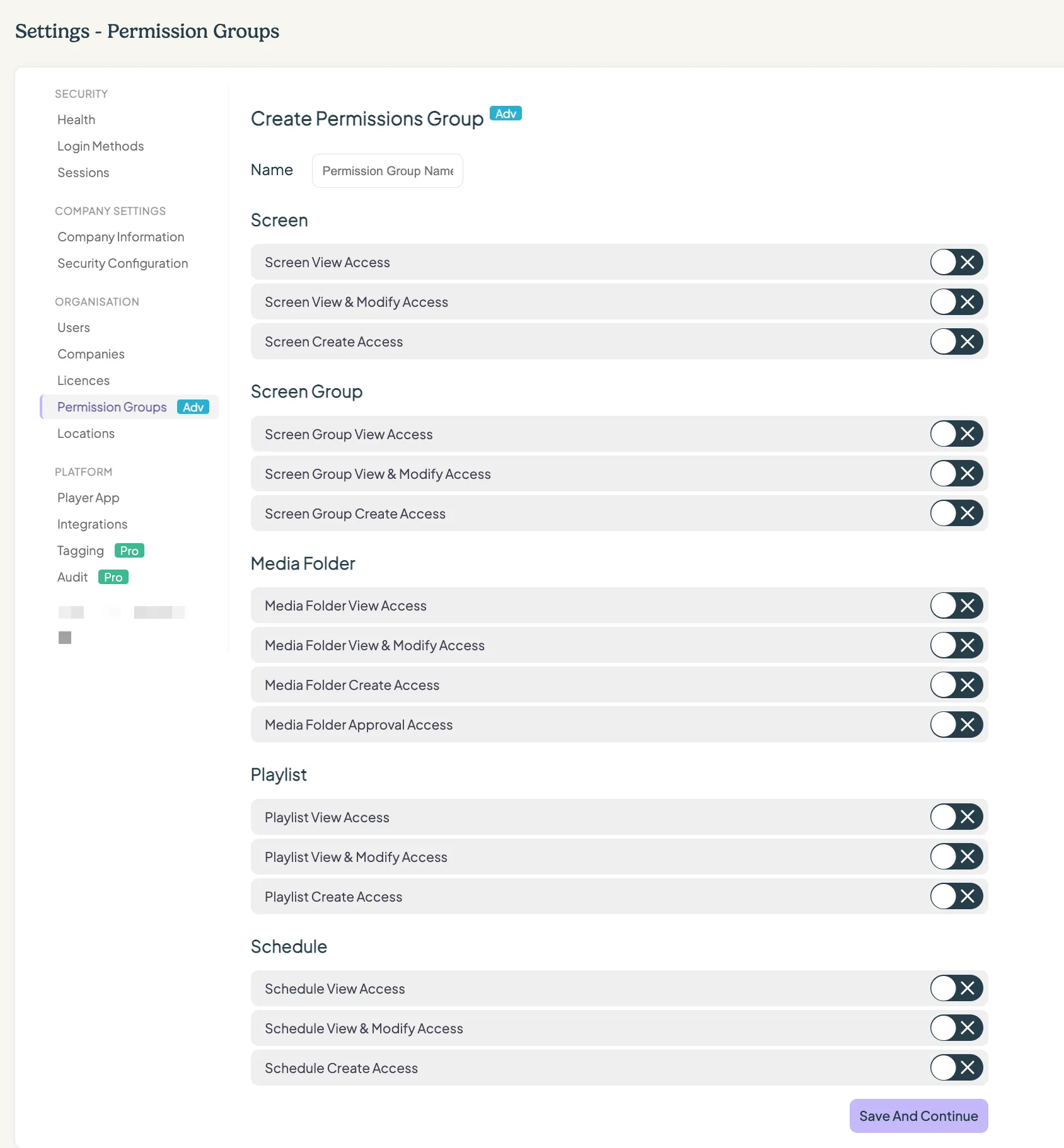The height and width of the screenshot is (1148, 1064).
Task: Turn on Media Folder Create Access
Action: [x=956, y=685]
